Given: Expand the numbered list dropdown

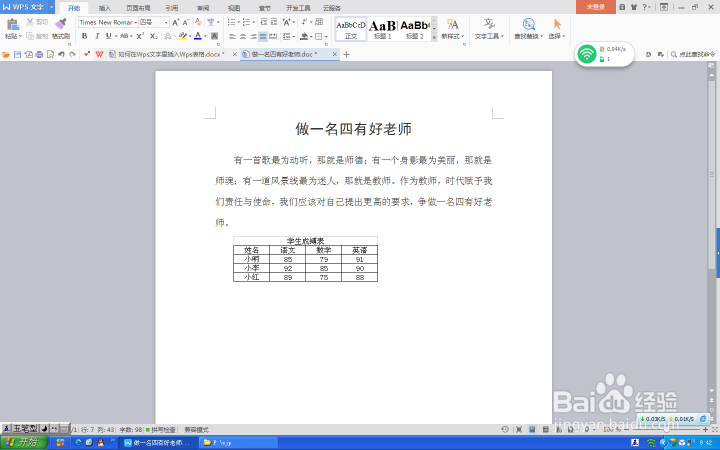Looking at the screenshot, I should tap(253, 22).
